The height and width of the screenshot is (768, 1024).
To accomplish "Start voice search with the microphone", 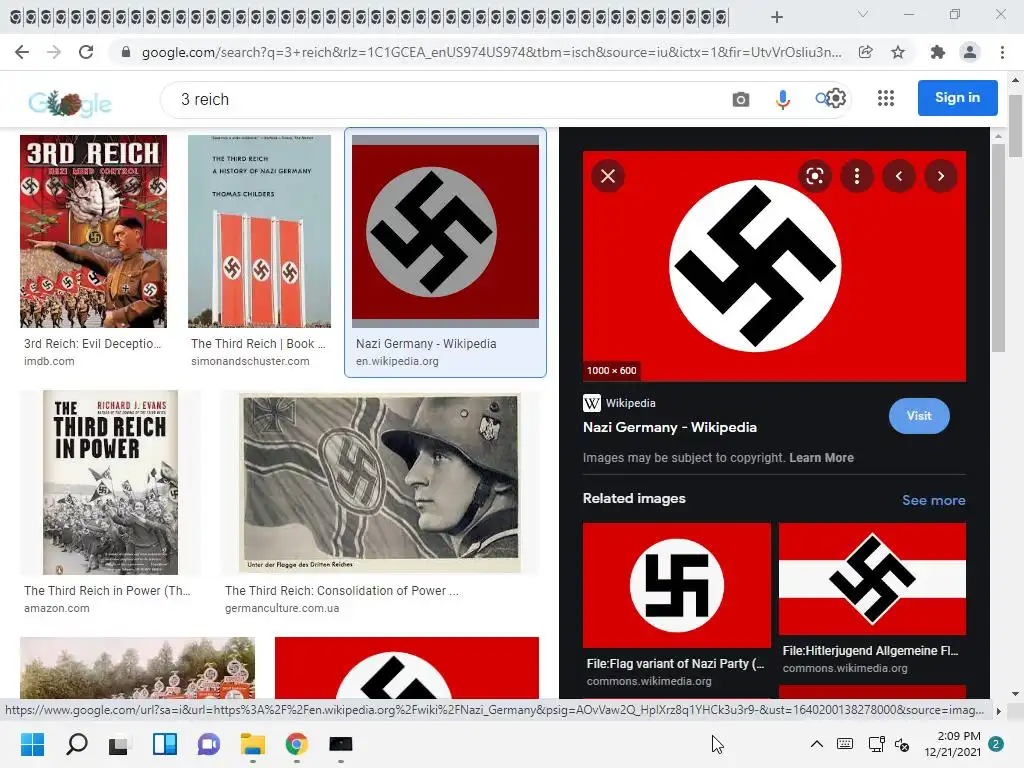I will 782,99.
